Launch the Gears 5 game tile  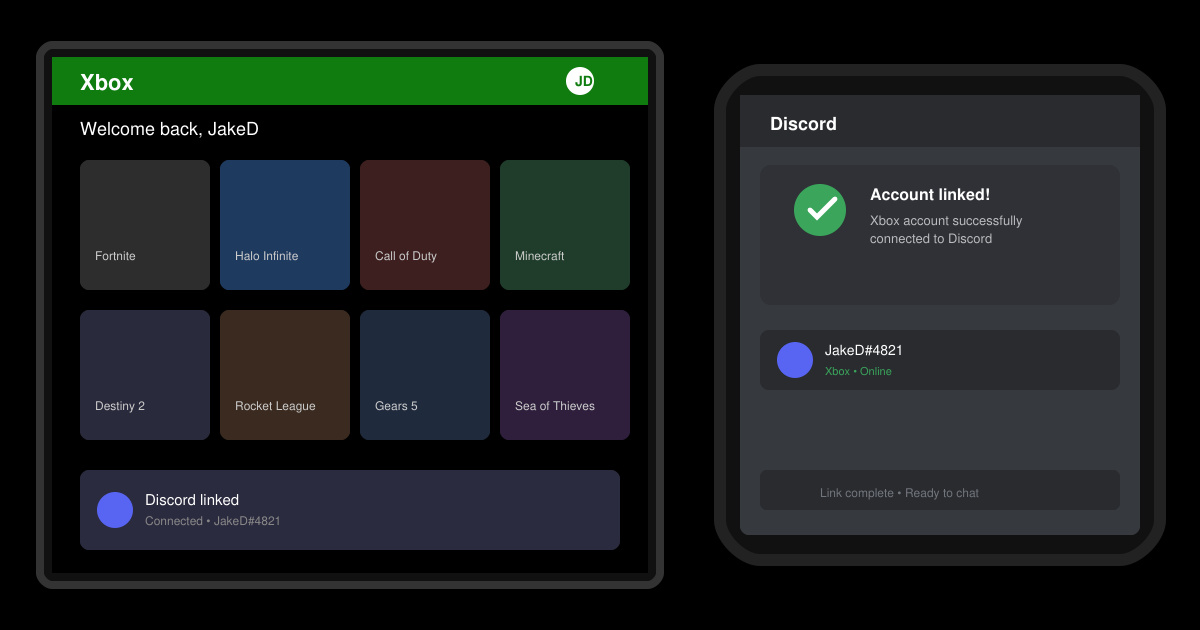point(425,375)
